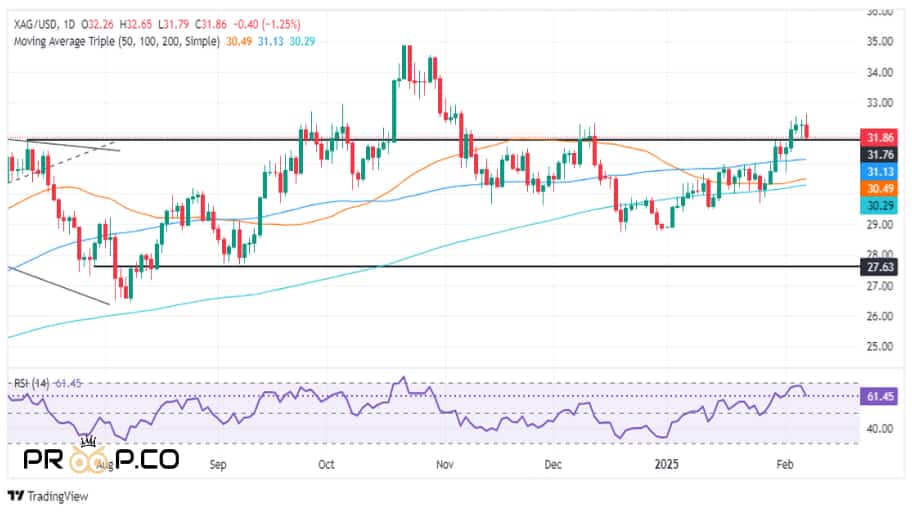The image size is (912, 513).
Task: Click the black 31.76 horizontal line label
Action: pyautogui.click(x=879, y=155)
